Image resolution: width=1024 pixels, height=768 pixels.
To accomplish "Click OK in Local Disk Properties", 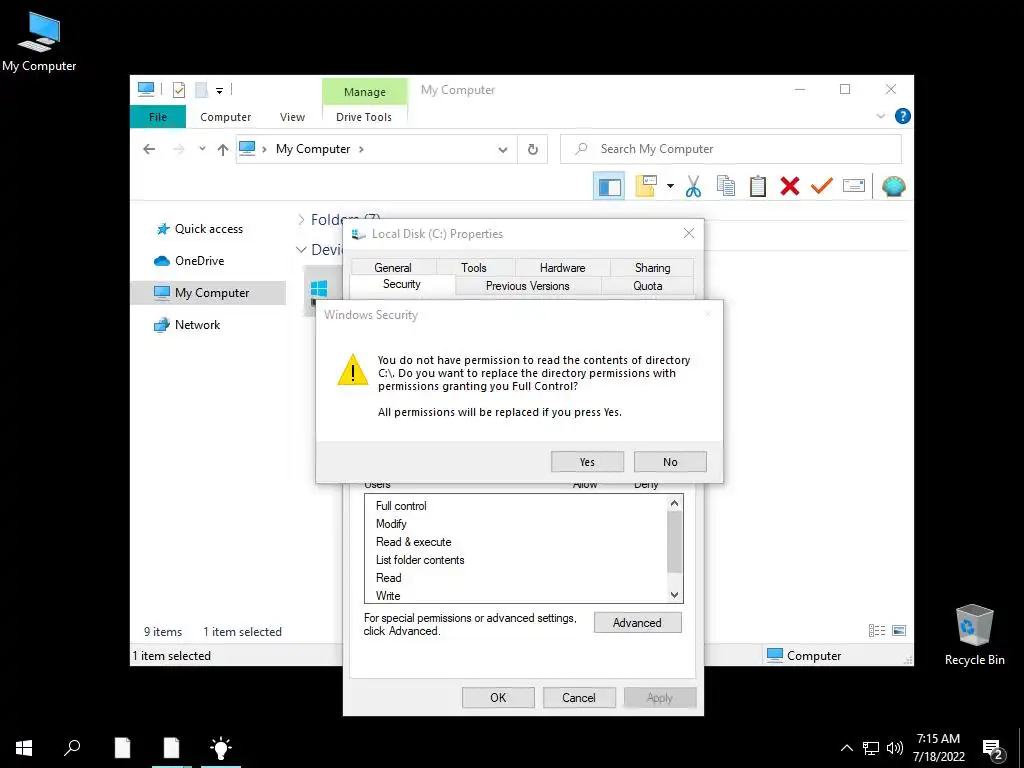I will point(498,697).
